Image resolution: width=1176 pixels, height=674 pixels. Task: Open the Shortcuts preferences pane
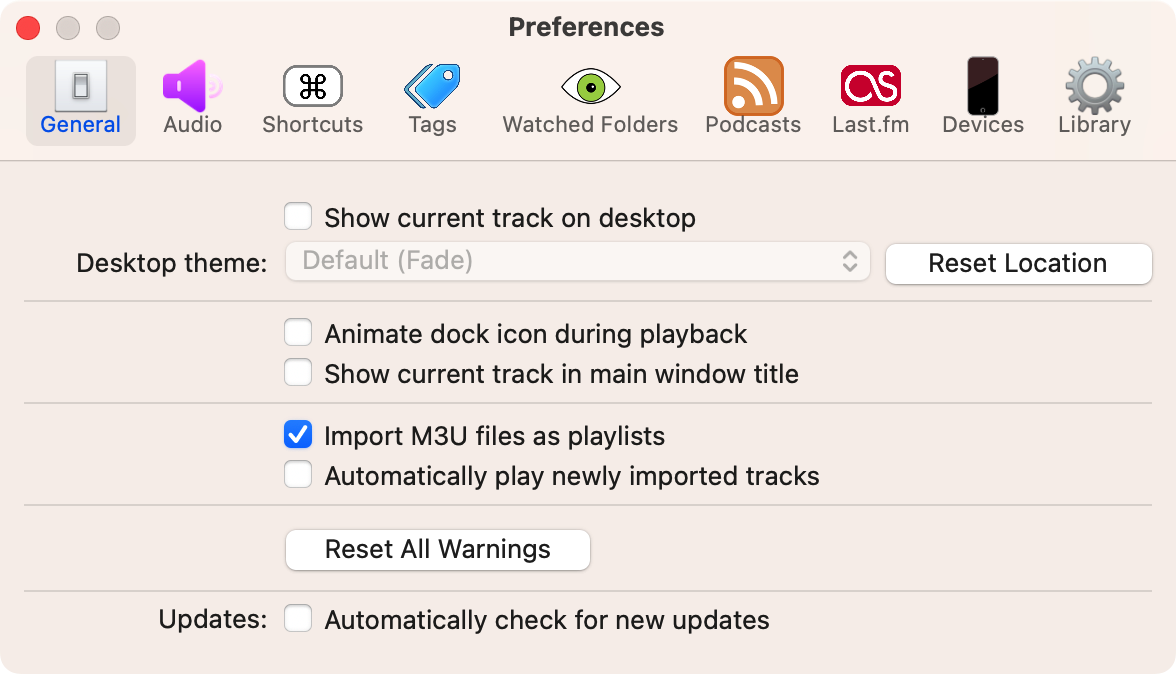pos(313,100)
